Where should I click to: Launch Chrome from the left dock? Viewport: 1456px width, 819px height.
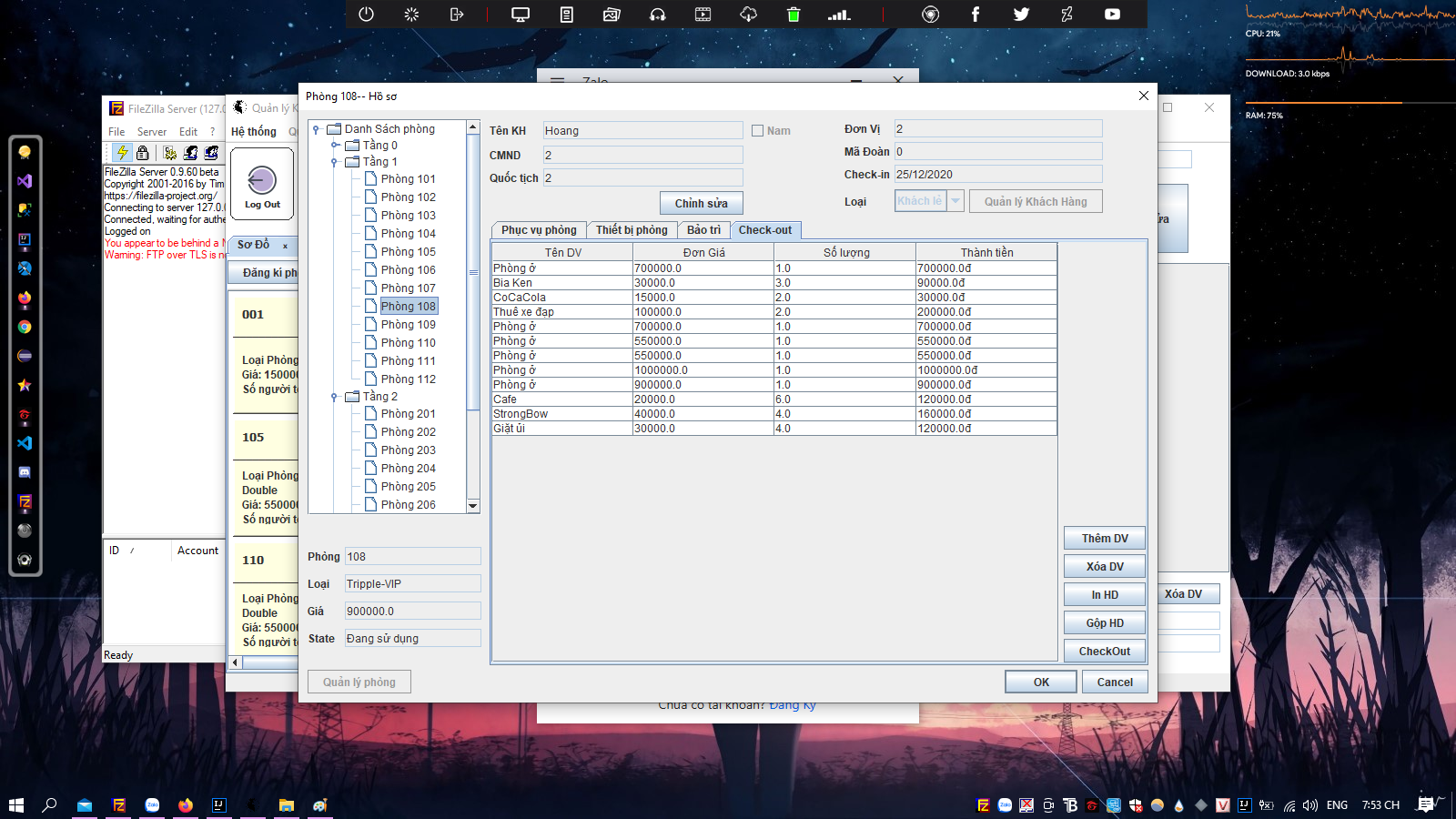point(25,327)
